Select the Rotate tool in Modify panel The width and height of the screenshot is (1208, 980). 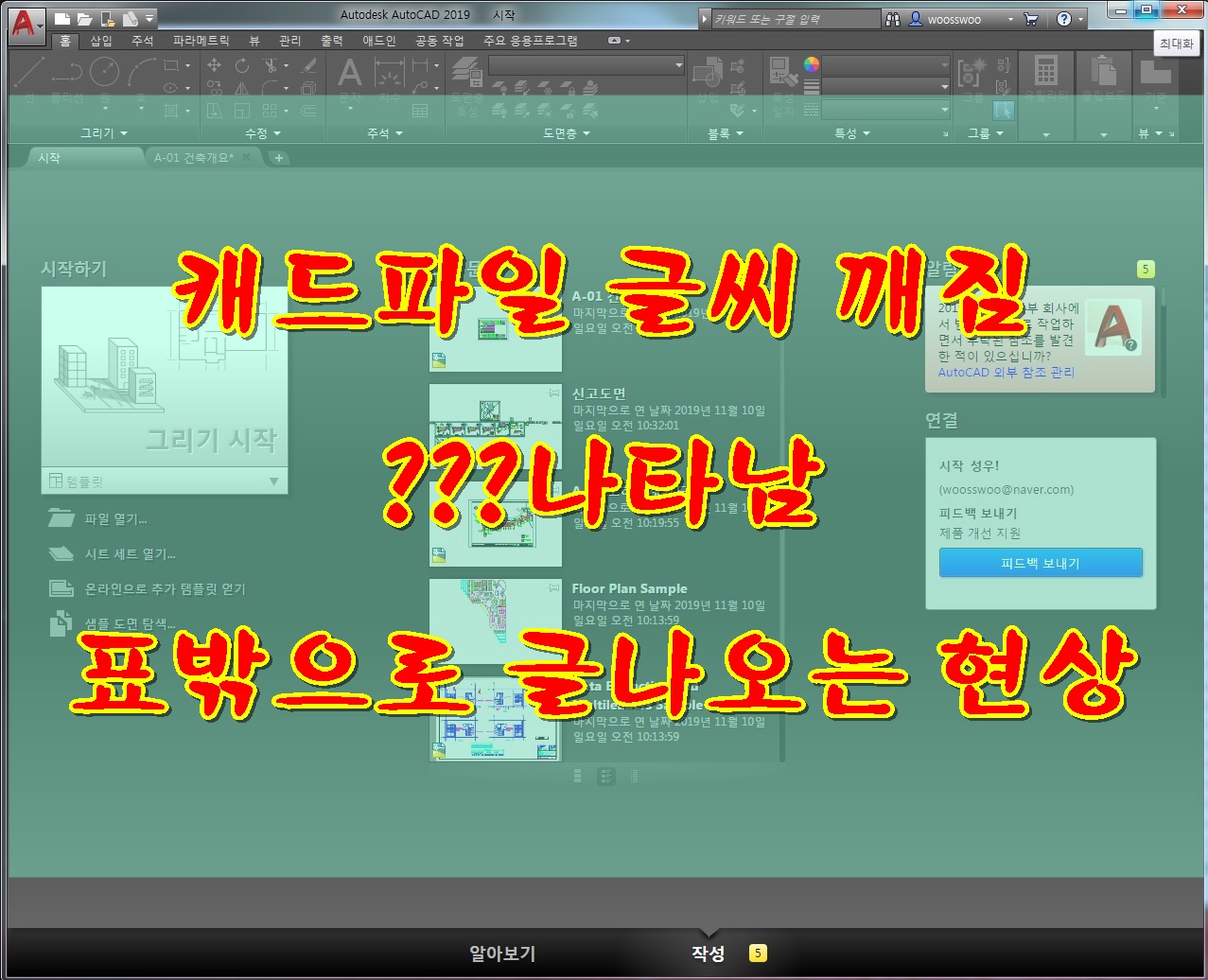click(x=242, y=65)
